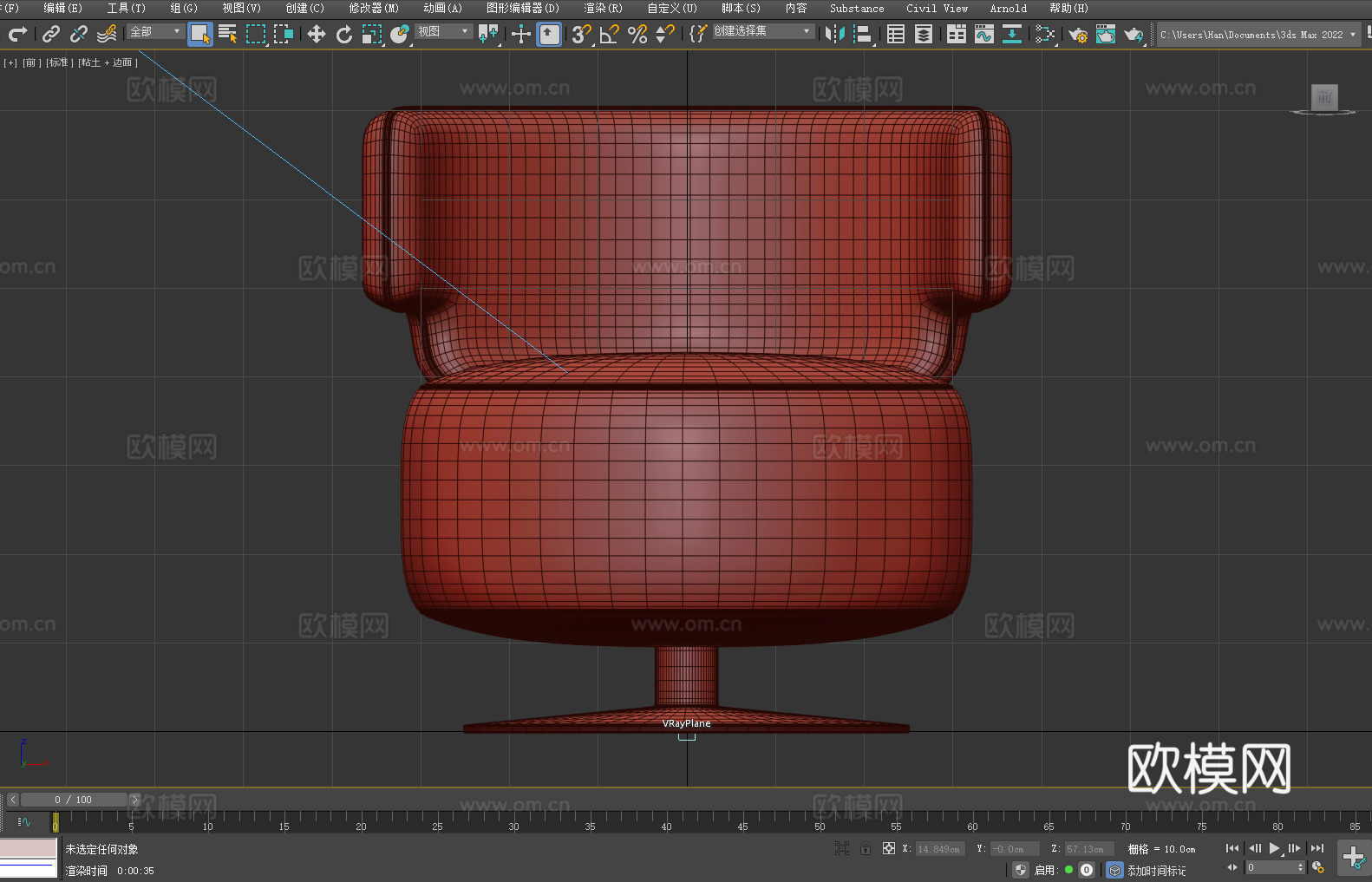This screenshot has width=1372, height=882.
Task: Open the 编辑(E) menu
Action: coord(62,8)
